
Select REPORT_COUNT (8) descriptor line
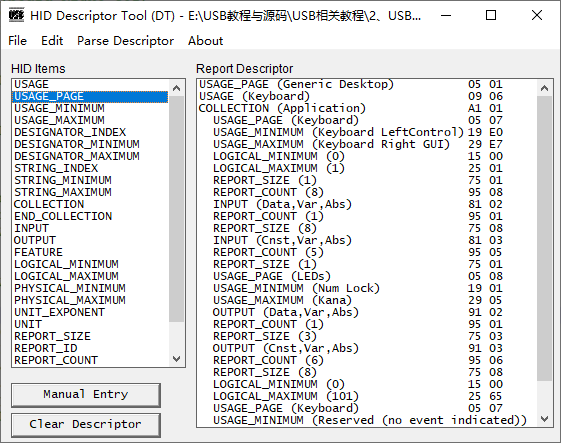367,193
